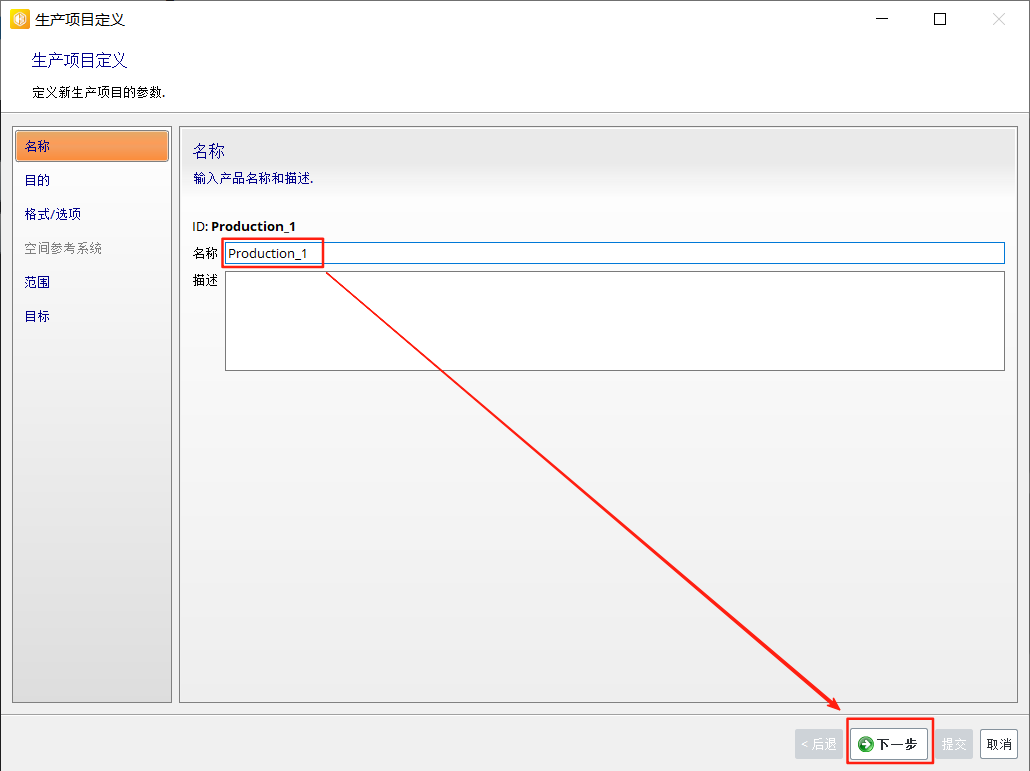
Task: Click the 定义新生产项目的参数 subtitle text
Action: click(x=99, y=92)
